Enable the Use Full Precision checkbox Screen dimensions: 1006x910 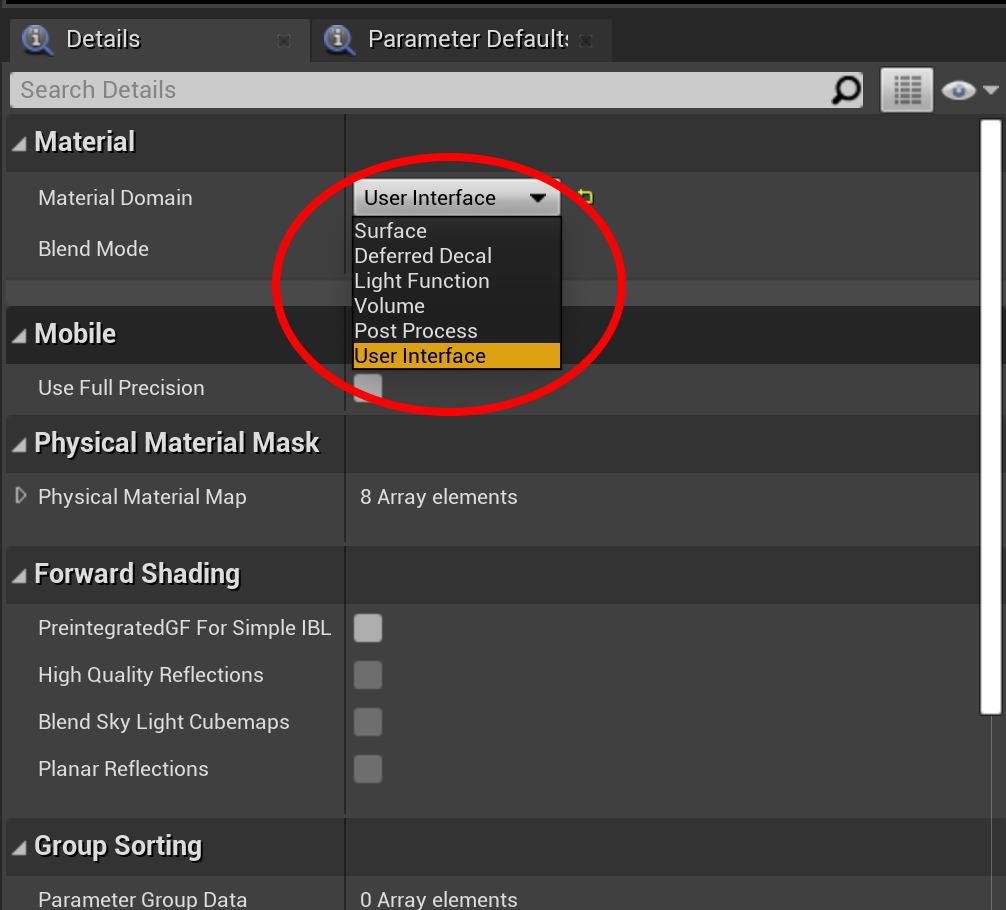367,388
